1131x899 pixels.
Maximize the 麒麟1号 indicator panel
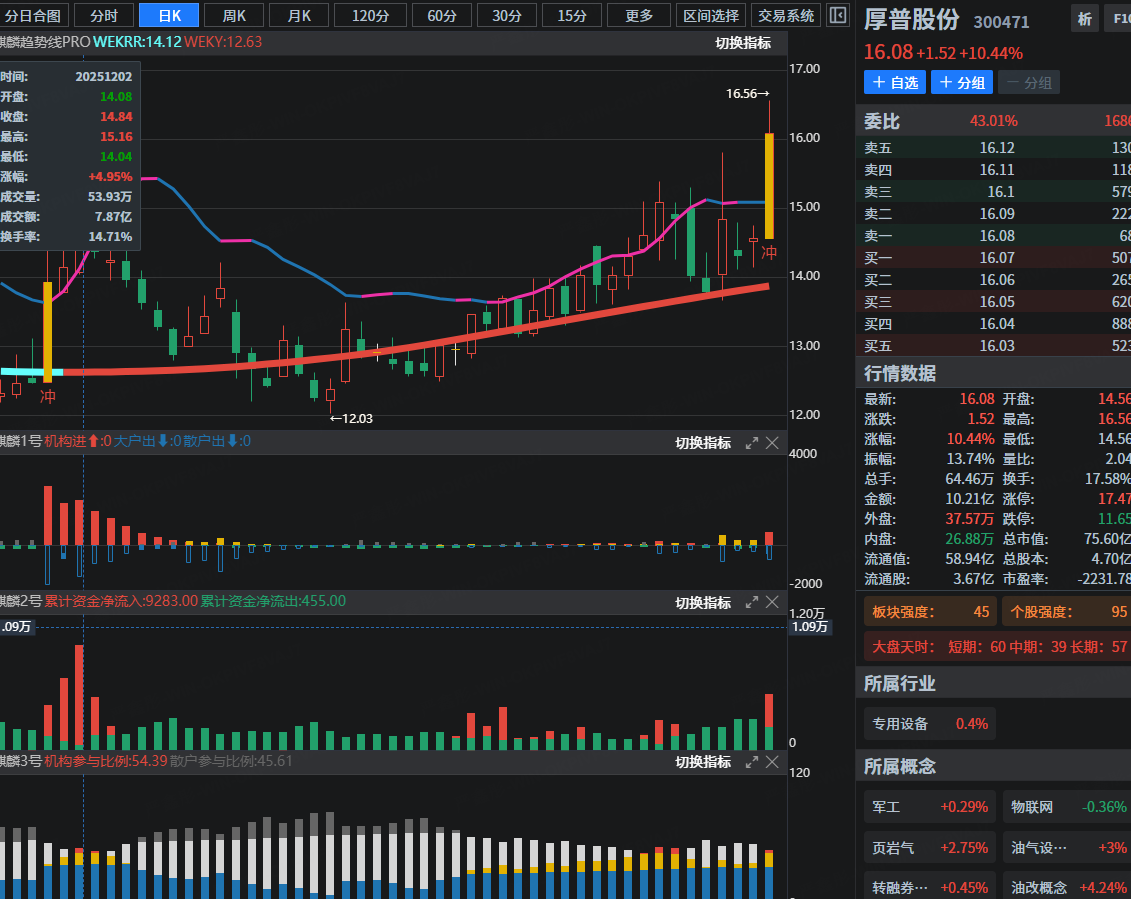click(752, 443)
